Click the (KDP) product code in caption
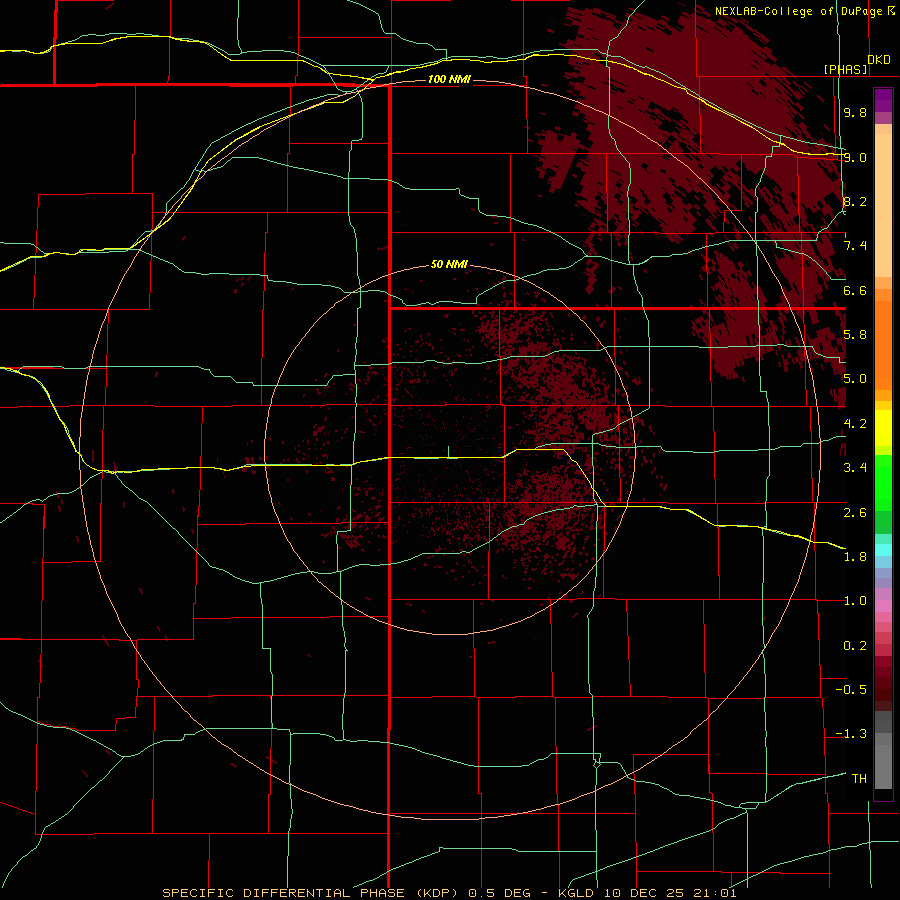 click(x=437, y=893)
